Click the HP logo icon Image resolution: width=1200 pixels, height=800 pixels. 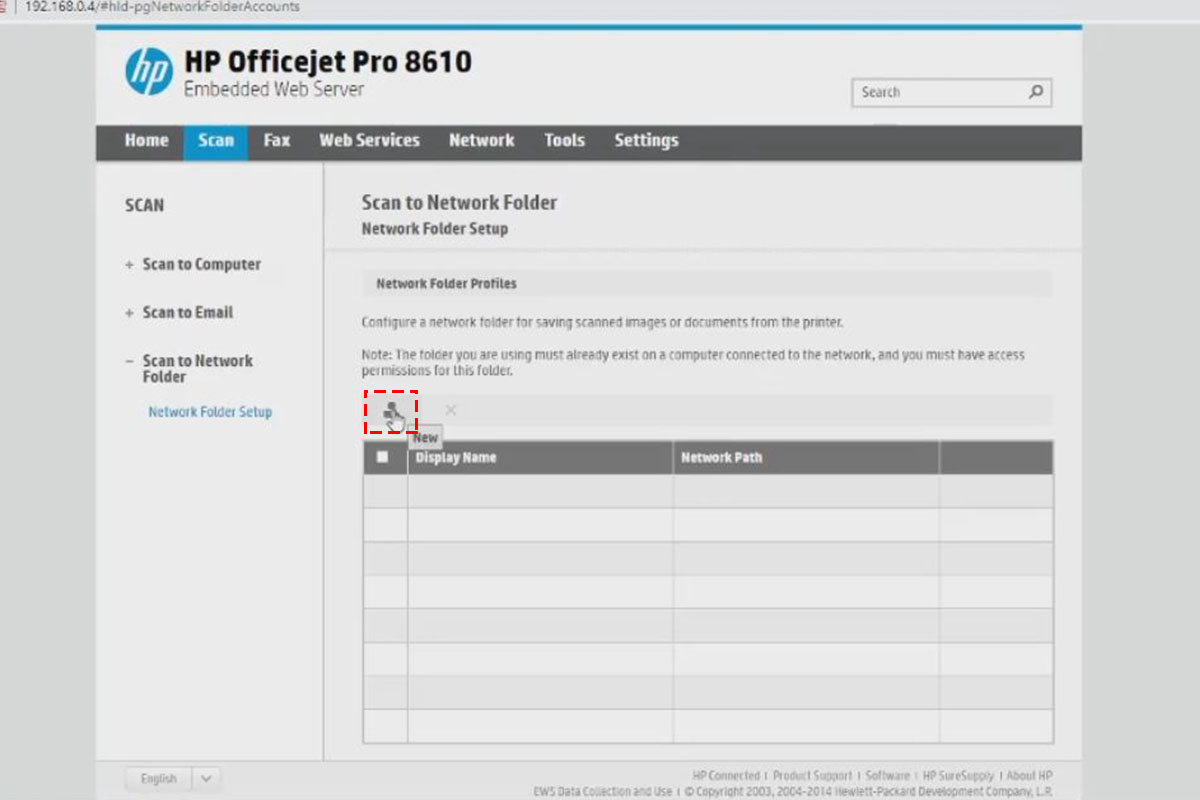pyautogui.click(x=149, y=72)
